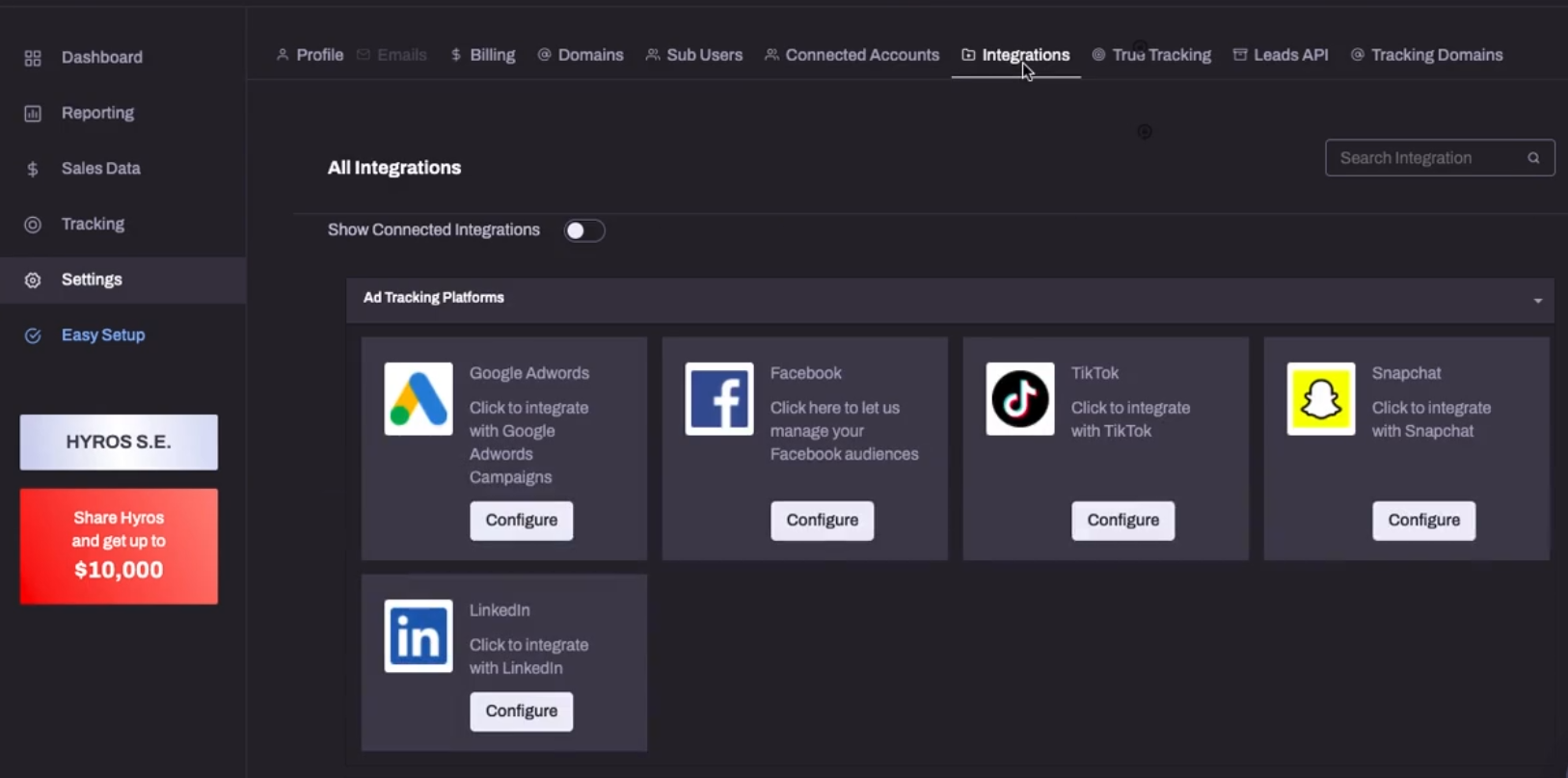
Task: Click the LinkedIn logo
Action: tap(419, 636)
